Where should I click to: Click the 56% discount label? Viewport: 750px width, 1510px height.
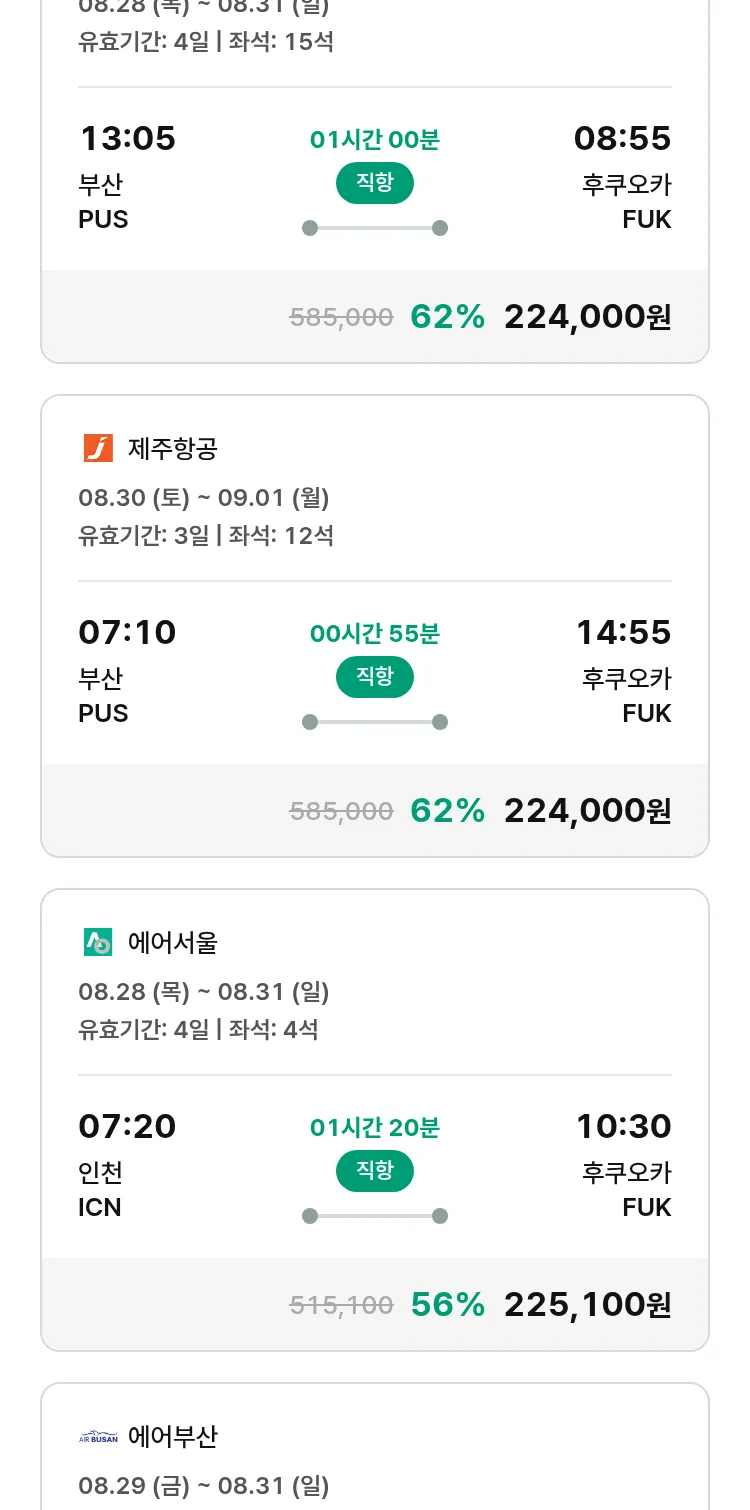(x=447, y=1305)
